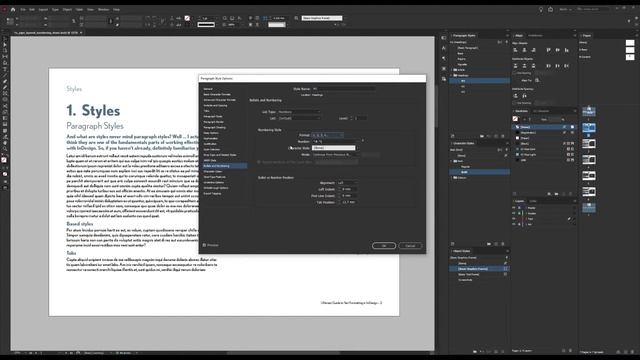
Task: Click Align Vertical Centers in the Align panel
Action: click(558, 50)
